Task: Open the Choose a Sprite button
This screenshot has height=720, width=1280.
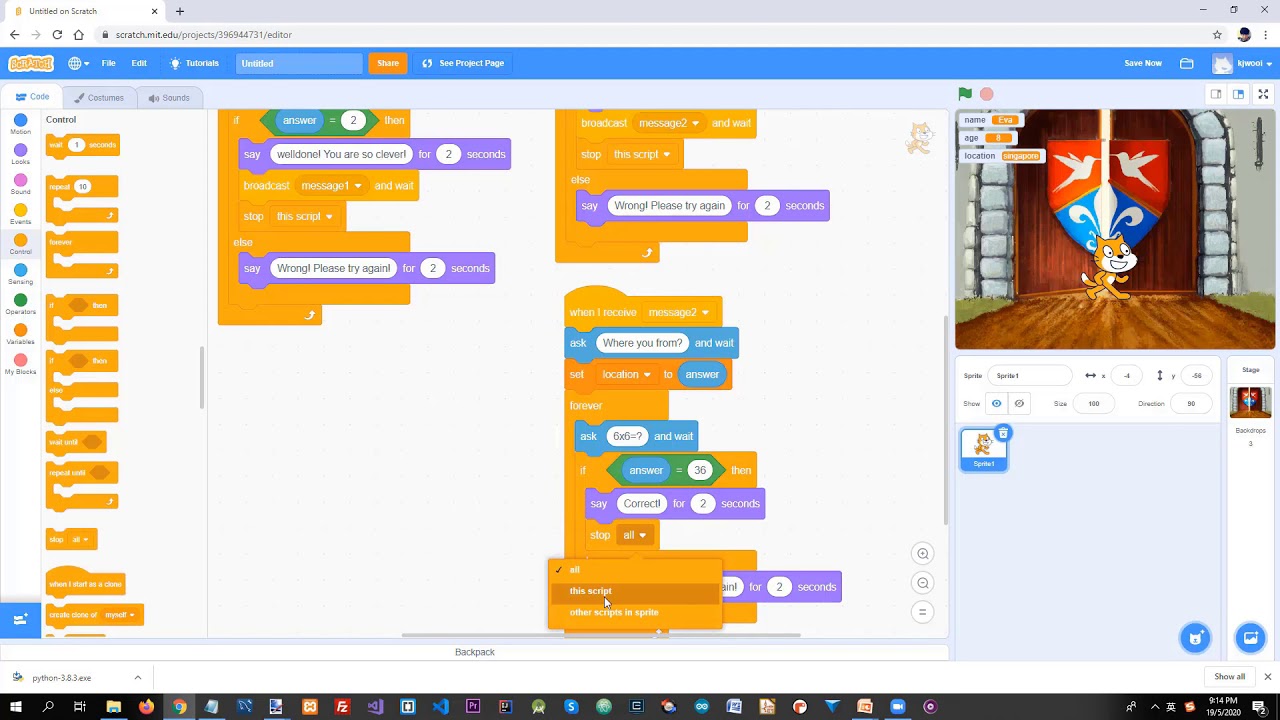Action: click(x=1196, y=638)
